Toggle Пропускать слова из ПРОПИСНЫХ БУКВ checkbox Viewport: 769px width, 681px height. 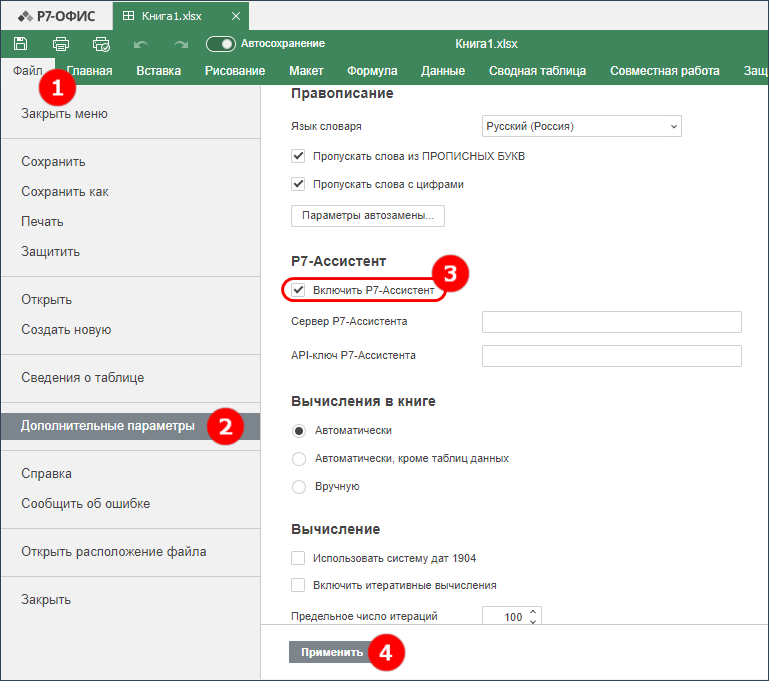[298, 156]
